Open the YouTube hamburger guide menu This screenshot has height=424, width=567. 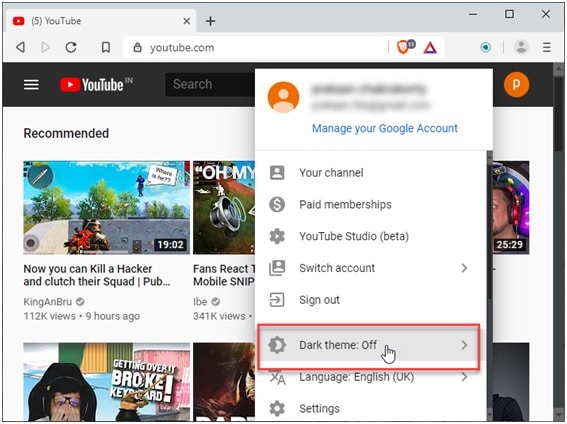[31, 85]
